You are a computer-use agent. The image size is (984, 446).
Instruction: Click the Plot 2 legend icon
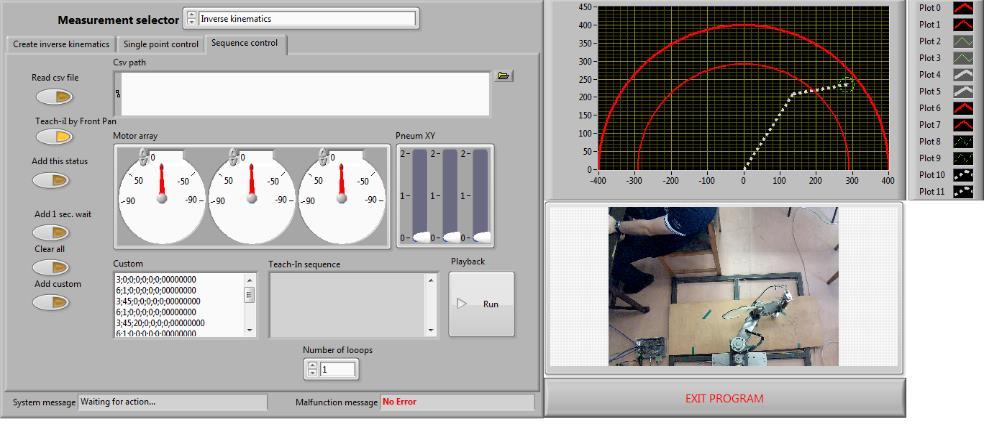tap(963, 41)
